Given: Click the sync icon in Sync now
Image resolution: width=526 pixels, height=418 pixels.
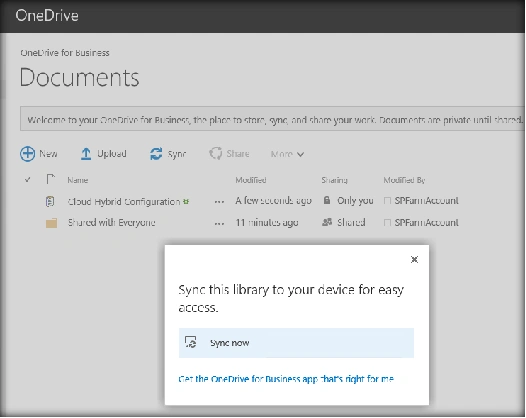Looking at the screenshot, I should tap(191, 342).
